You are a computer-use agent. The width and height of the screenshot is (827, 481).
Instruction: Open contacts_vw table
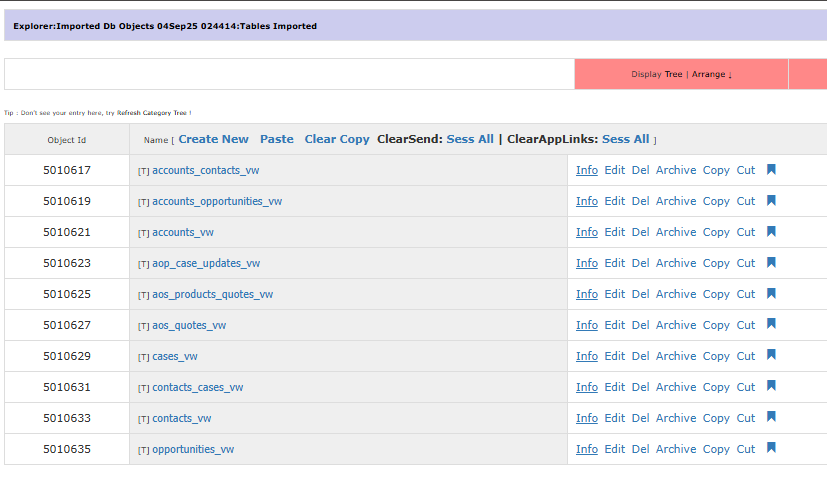click(x=182, y=418)
